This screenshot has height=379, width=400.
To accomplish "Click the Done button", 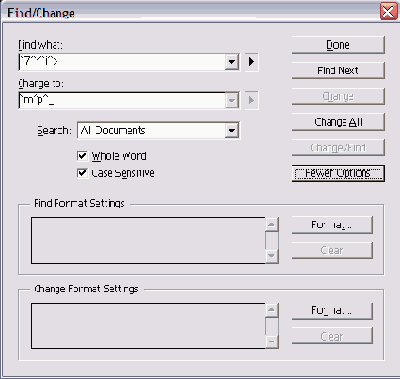I will click(338, 45).
